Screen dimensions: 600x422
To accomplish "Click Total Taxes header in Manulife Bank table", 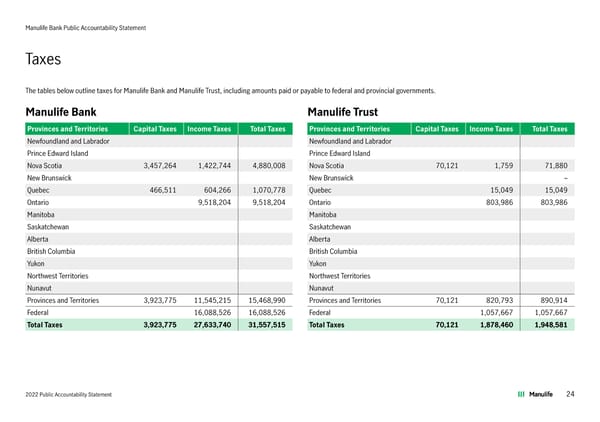I will point(268,128).
